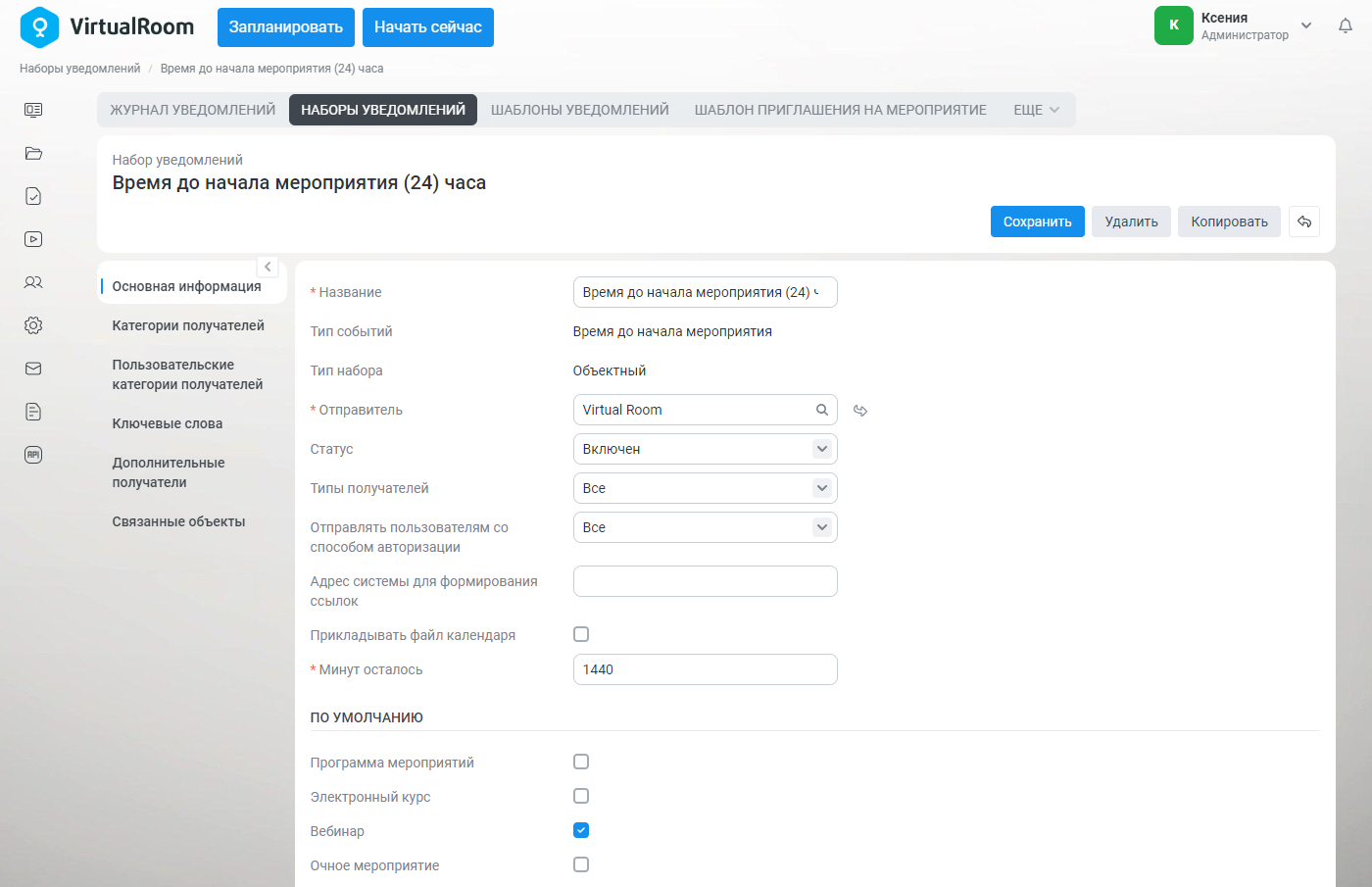Check the Программа мероприятий checkbox
The image size is (1372, 887).
click(x=581, y=762)
